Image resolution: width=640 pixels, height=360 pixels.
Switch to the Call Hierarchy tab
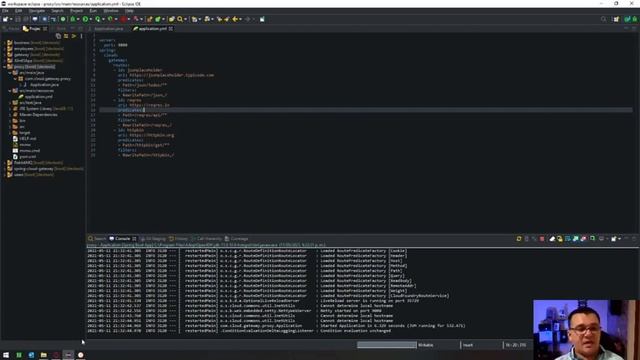pyautogui.click(x=207, y=239)
